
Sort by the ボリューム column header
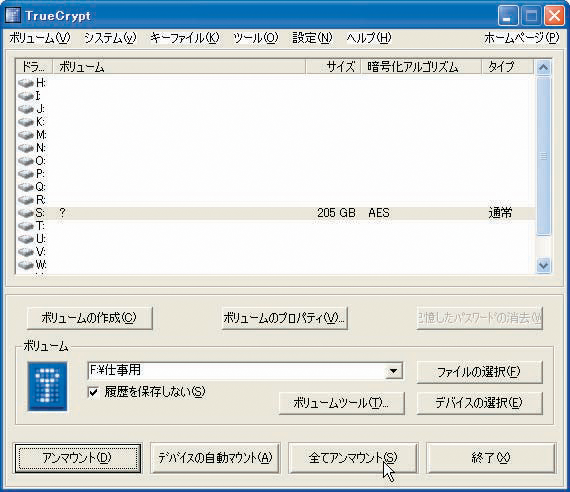pos(179,67)
